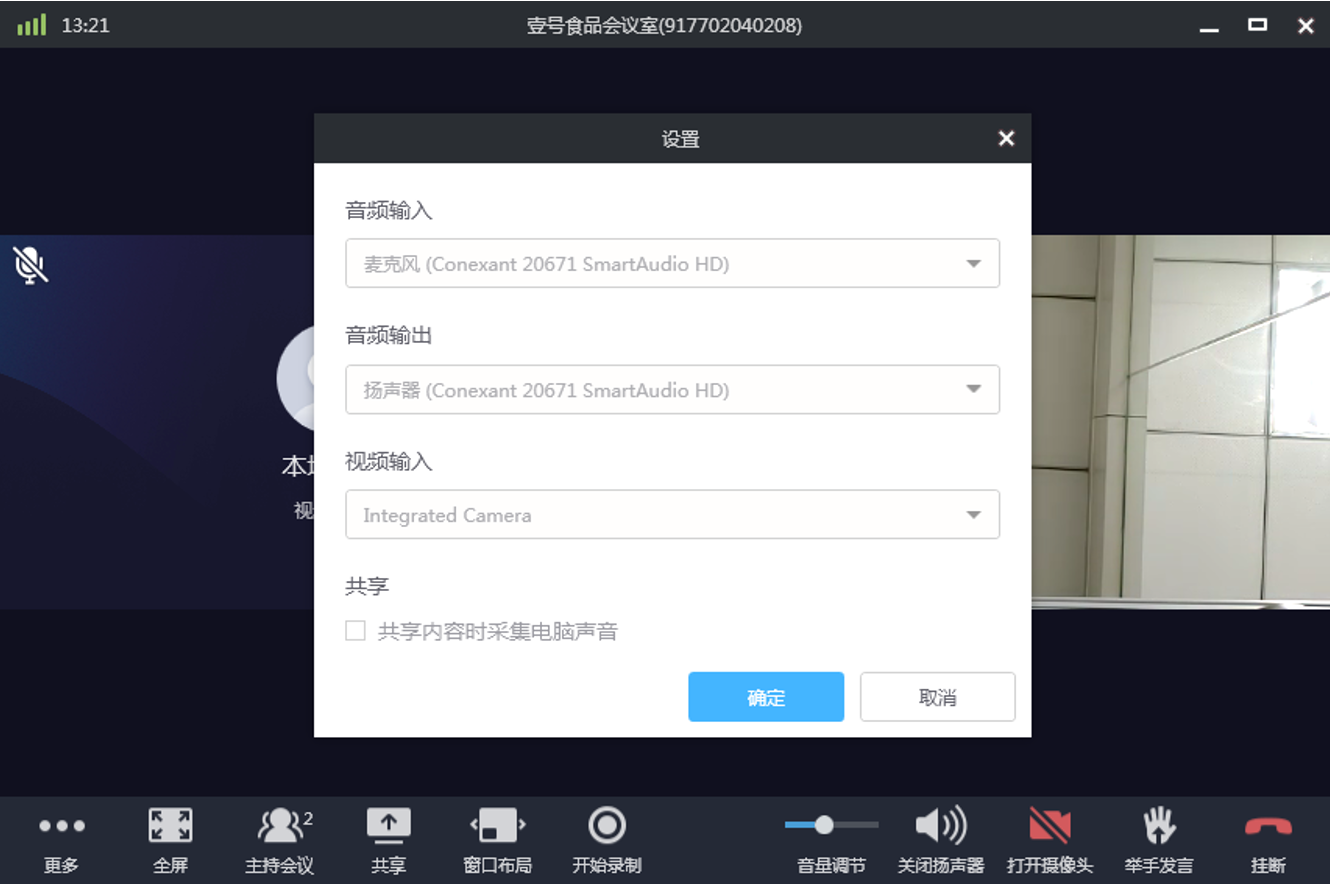Turn on the camera (打开摄像头)
The image size is (1330, 884).
tap(1049, 827)
